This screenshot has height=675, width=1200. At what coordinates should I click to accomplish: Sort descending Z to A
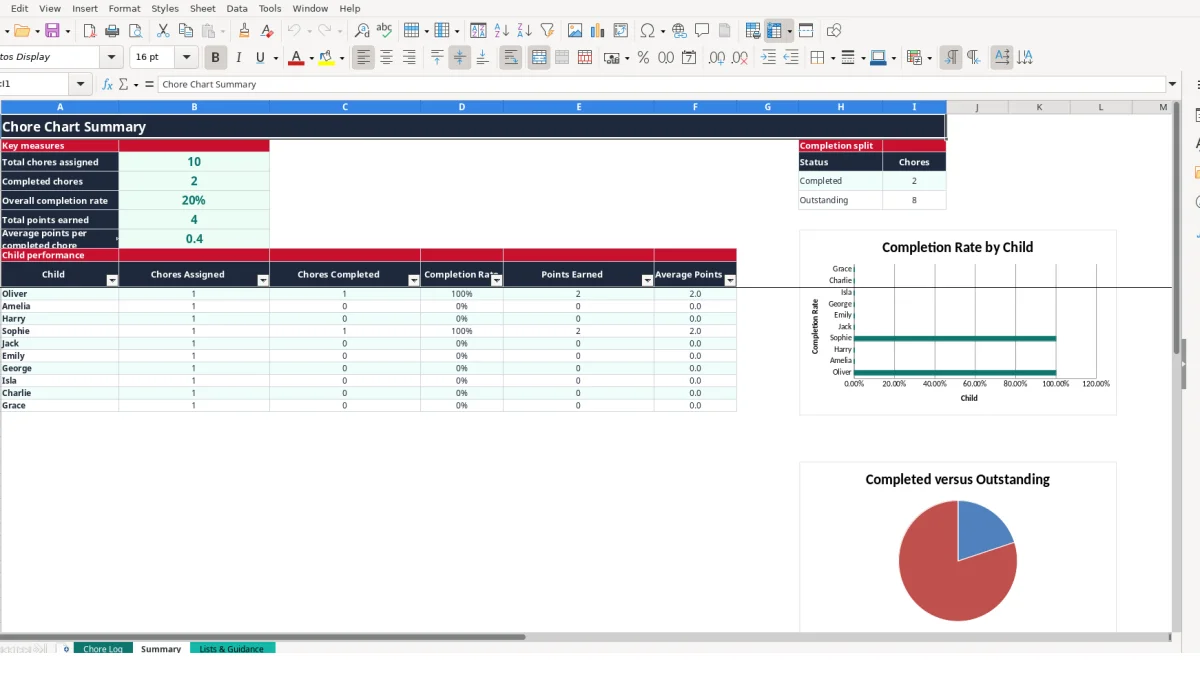524,31
